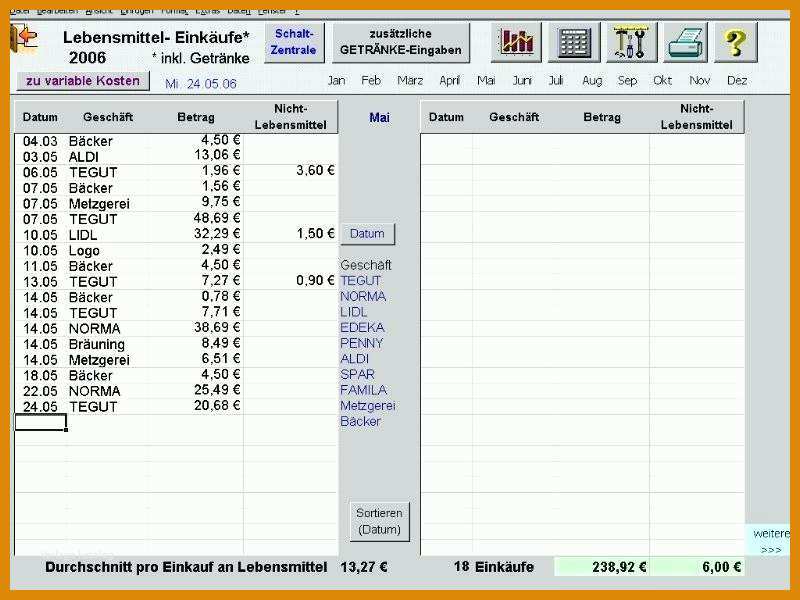Choose Metzgerei in Geschäft list
This screenshot has height=600, width=800.
click(367, 406)
